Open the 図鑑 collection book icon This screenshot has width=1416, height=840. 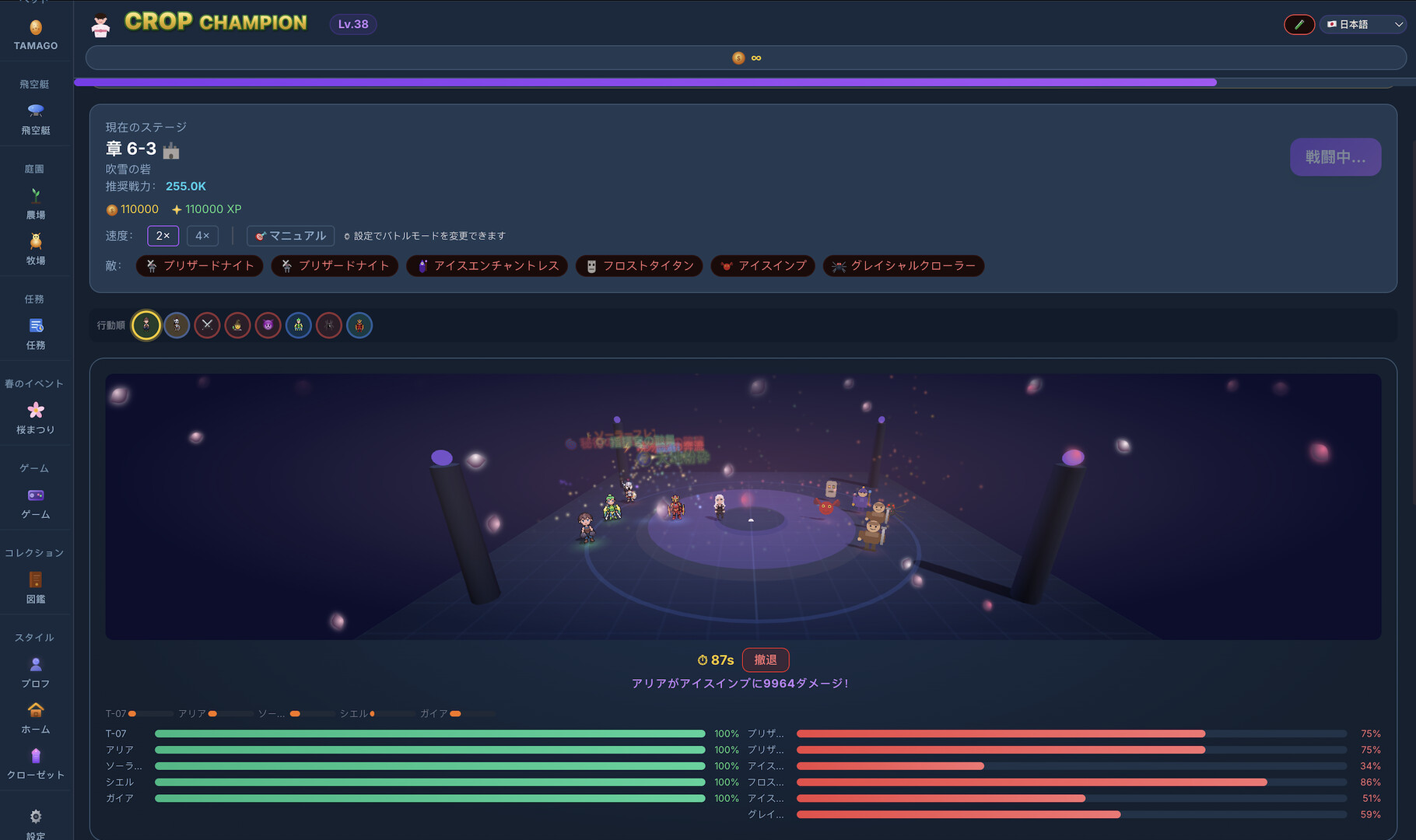click(36, 581)
